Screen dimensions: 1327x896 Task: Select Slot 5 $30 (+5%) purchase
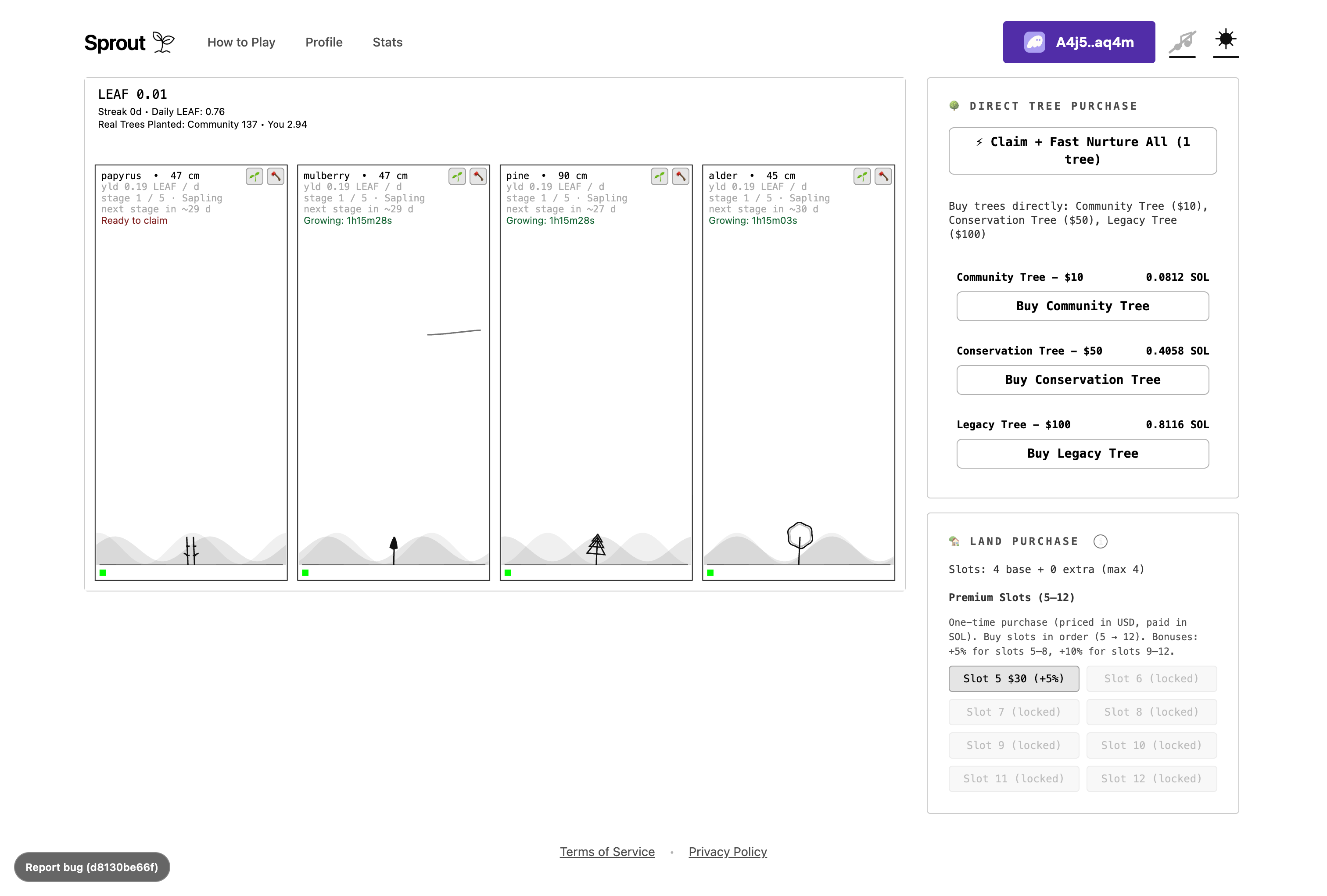pyautogui.click(x=1013, y=678)
